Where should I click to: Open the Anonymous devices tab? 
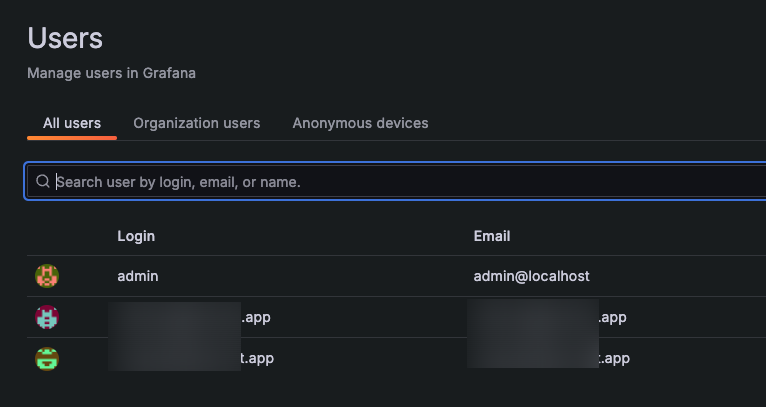[360, 123]
